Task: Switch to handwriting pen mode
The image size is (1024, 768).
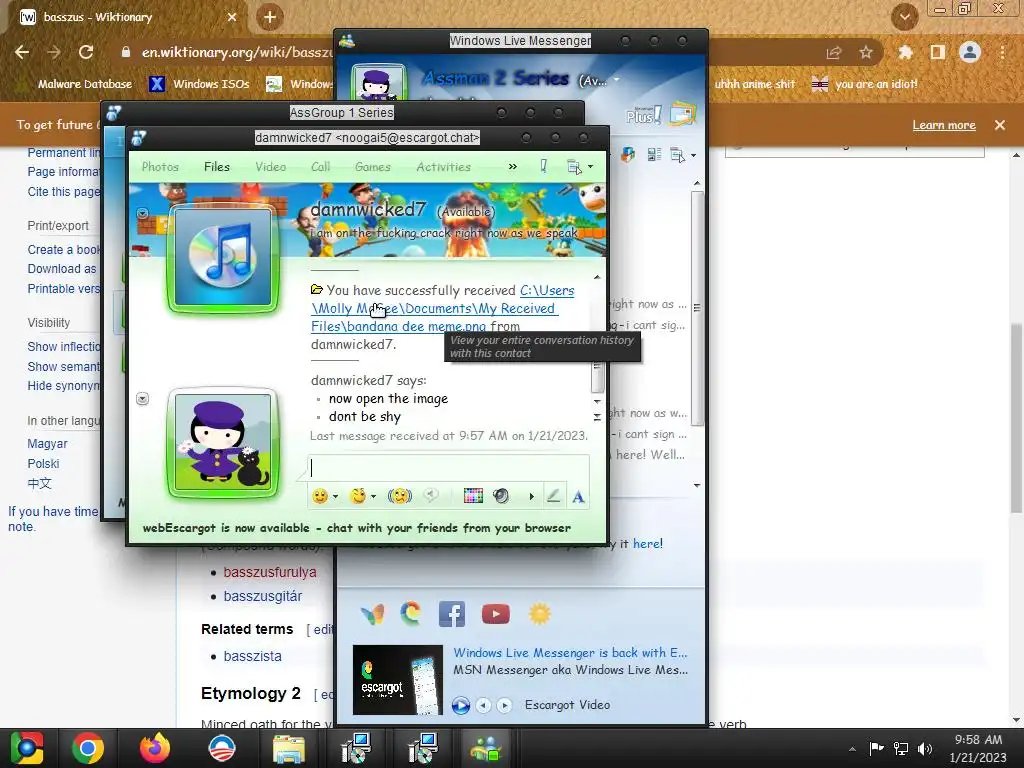Action: [x=553, y=496]
